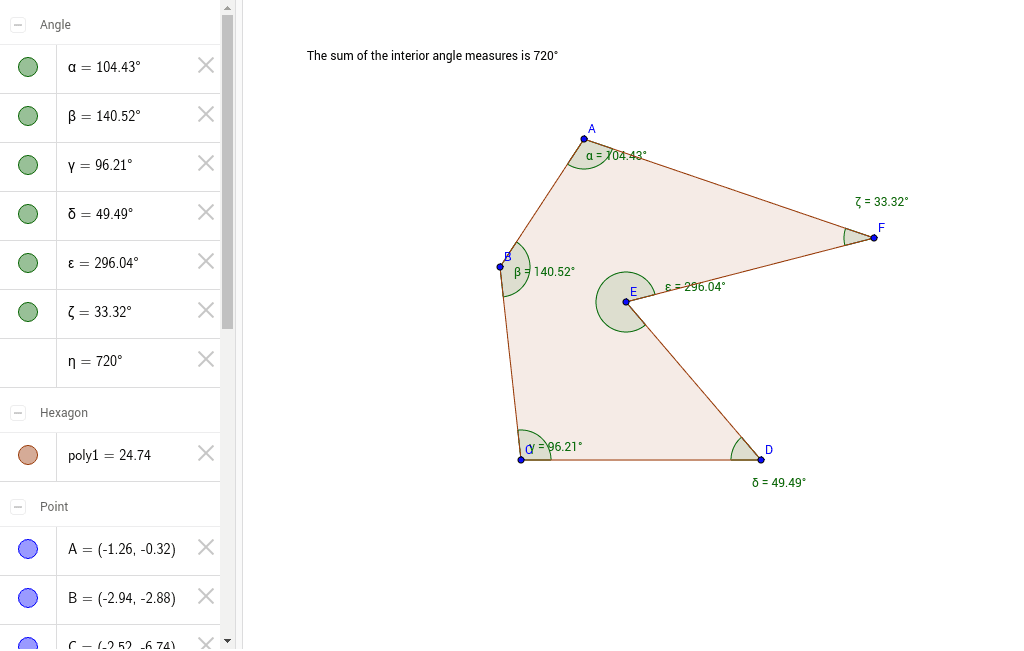1024x651 pixels.
Task: Delete angle ζ using its X icon
Action: point(205,312)
